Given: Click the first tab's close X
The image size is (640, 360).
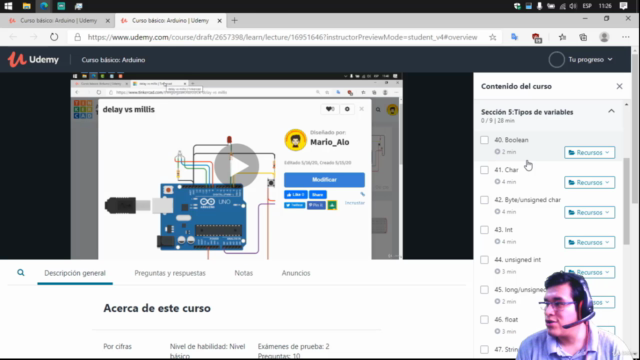Looking at the screenshot, I should click(x=108, y=21).
